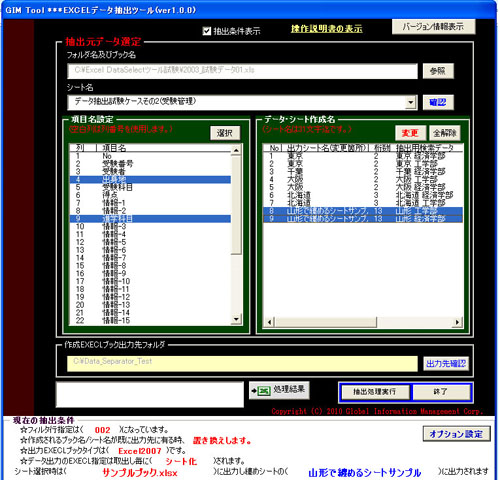Select sheet row 5 大阪 経済学部
Image resolution: width=500 pixels, height=480 pixels.
tap(363, 187)
